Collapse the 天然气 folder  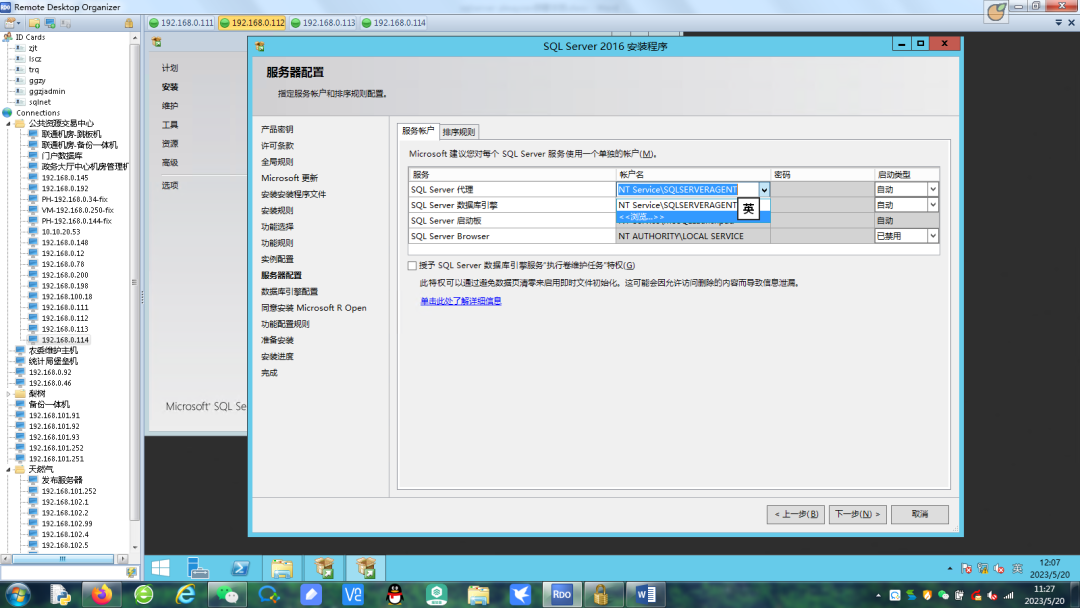point(8,470)
